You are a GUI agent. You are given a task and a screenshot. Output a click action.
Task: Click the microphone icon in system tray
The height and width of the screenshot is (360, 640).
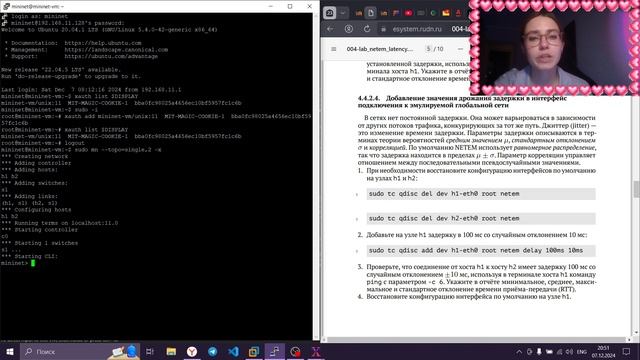pos(539,352)
